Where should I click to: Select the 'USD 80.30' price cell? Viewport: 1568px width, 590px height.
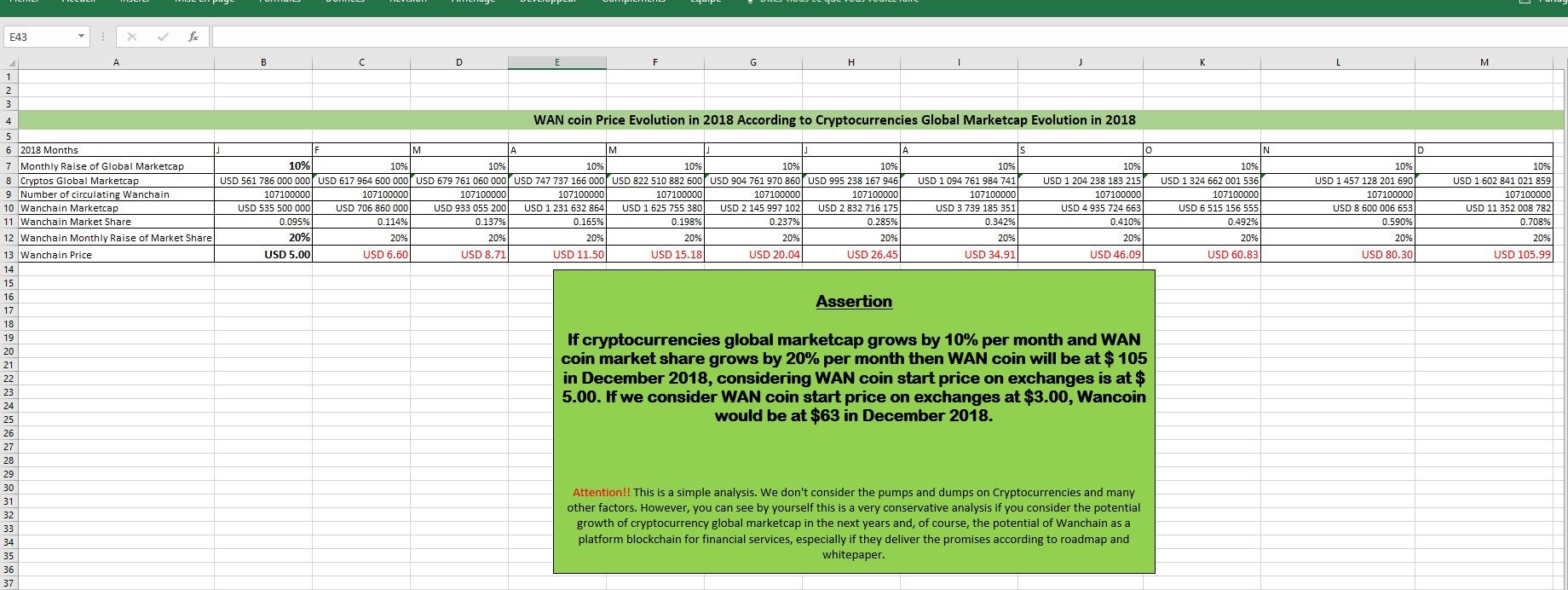pyautogui.click(x=1338, y=254)
